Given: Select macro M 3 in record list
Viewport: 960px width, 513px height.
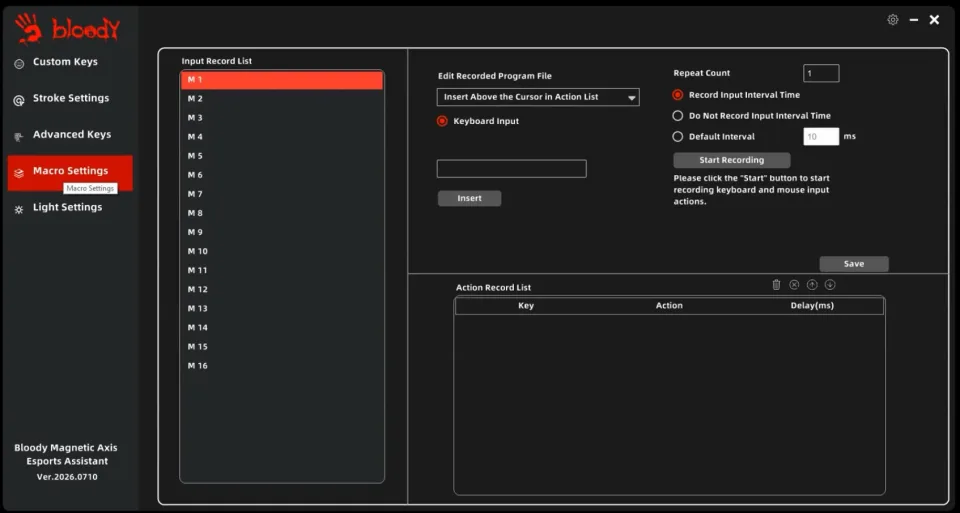Looking at the screenshot, I should point(282,118).
